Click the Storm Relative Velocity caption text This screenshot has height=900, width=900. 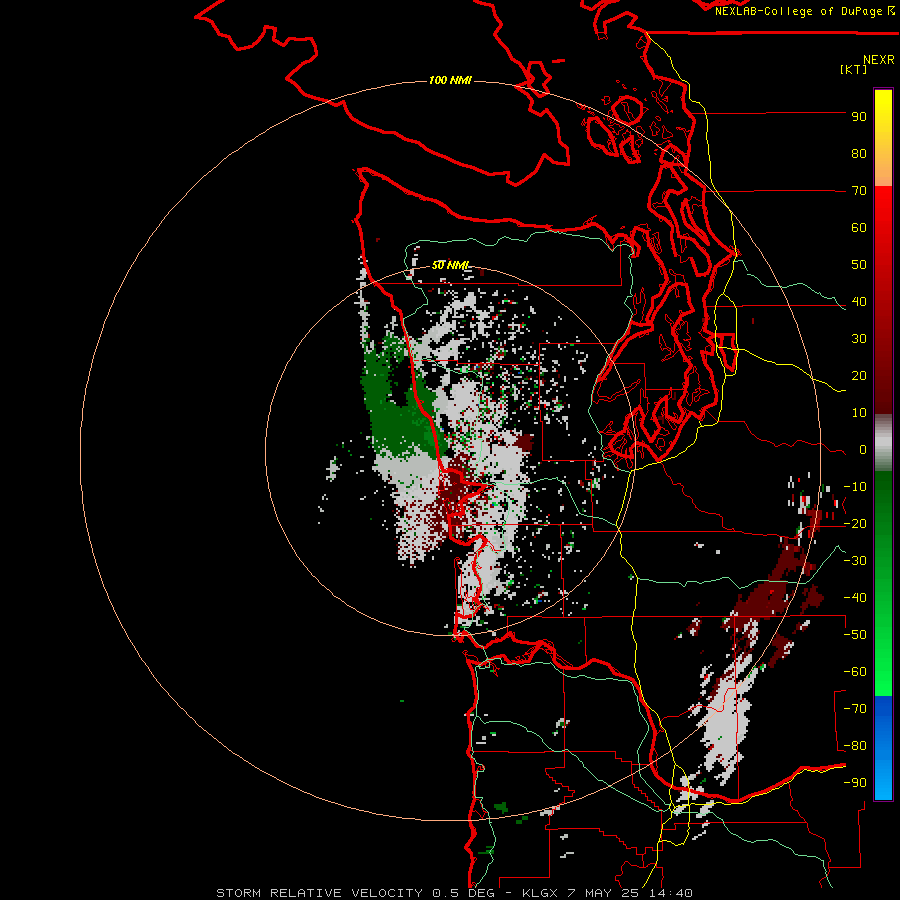[454, 893]
